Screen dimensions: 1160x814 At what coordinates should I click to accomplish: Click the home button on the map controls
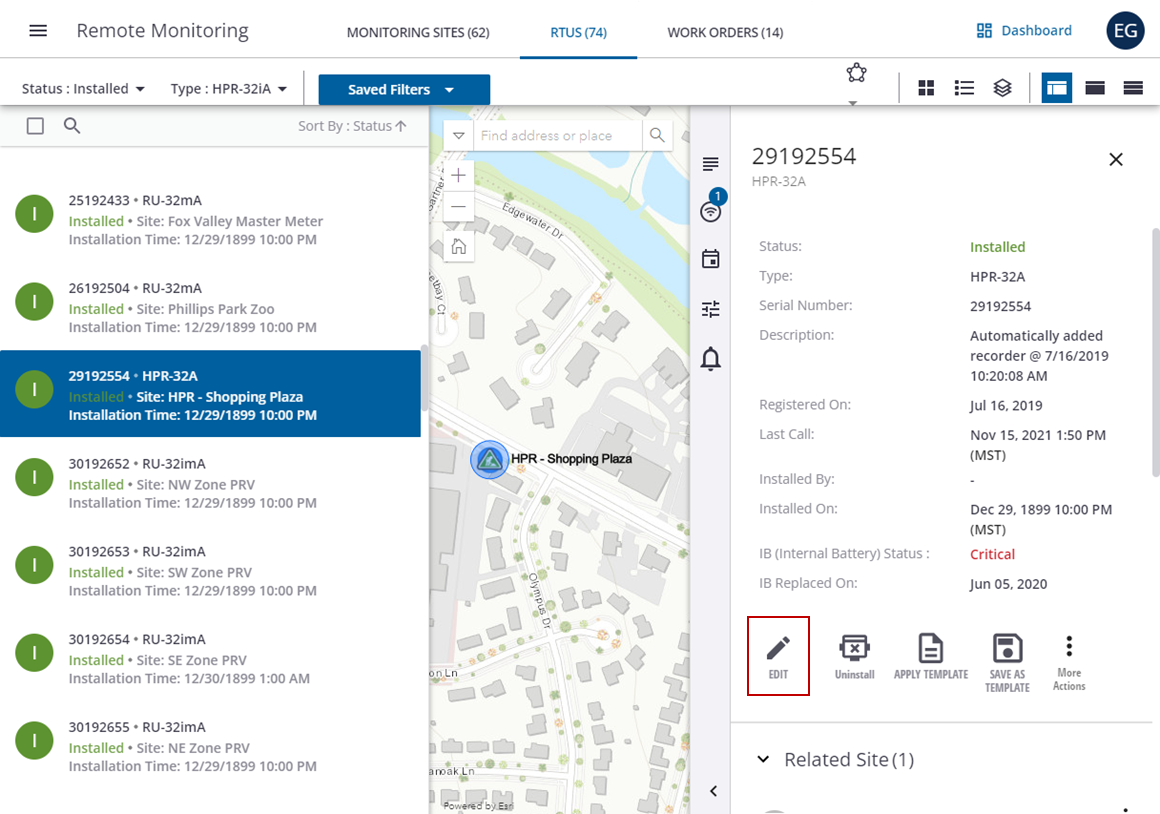458,245
